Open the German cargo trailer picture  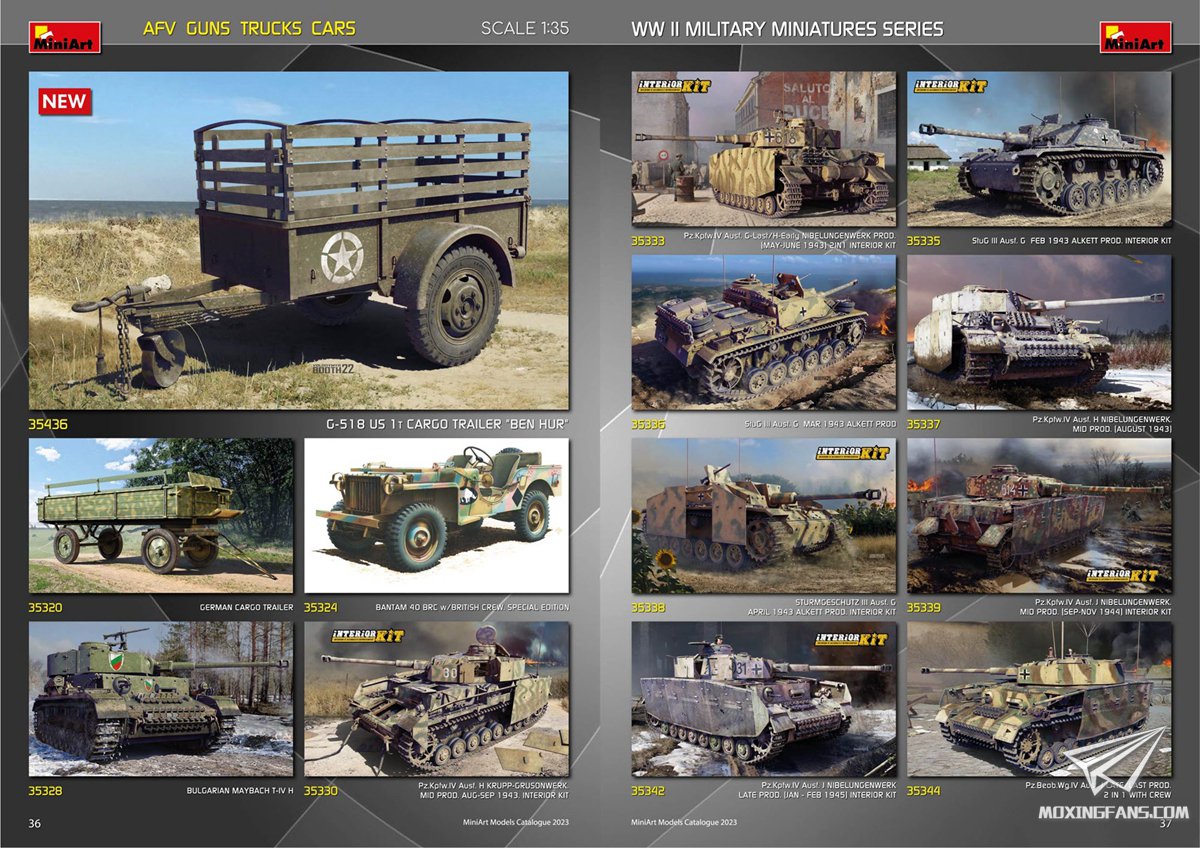click(x=161, y=516)
